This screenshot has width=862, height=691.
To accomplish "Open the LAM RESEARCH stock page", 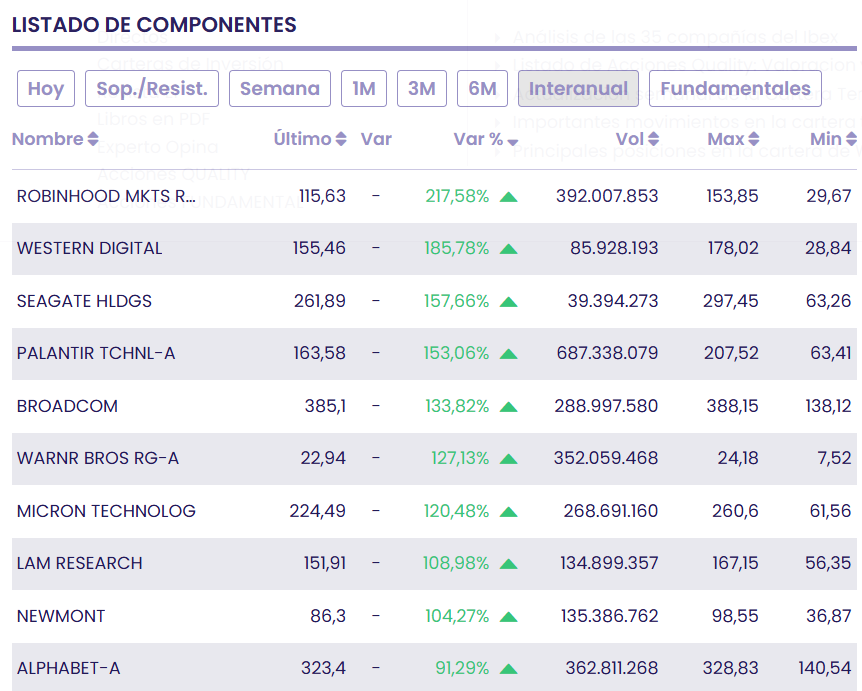I will [80, 563].
